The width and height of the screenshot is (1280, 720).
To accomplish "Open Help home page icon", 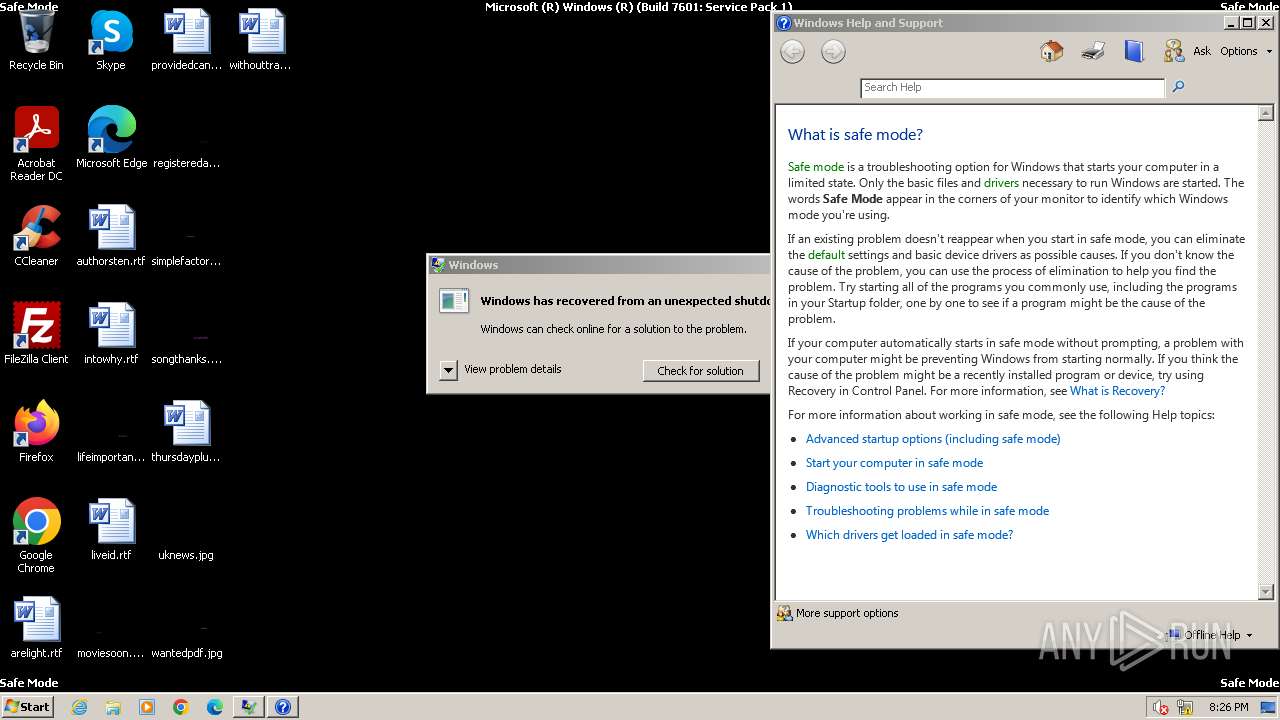I will (x=1051, y=51).
